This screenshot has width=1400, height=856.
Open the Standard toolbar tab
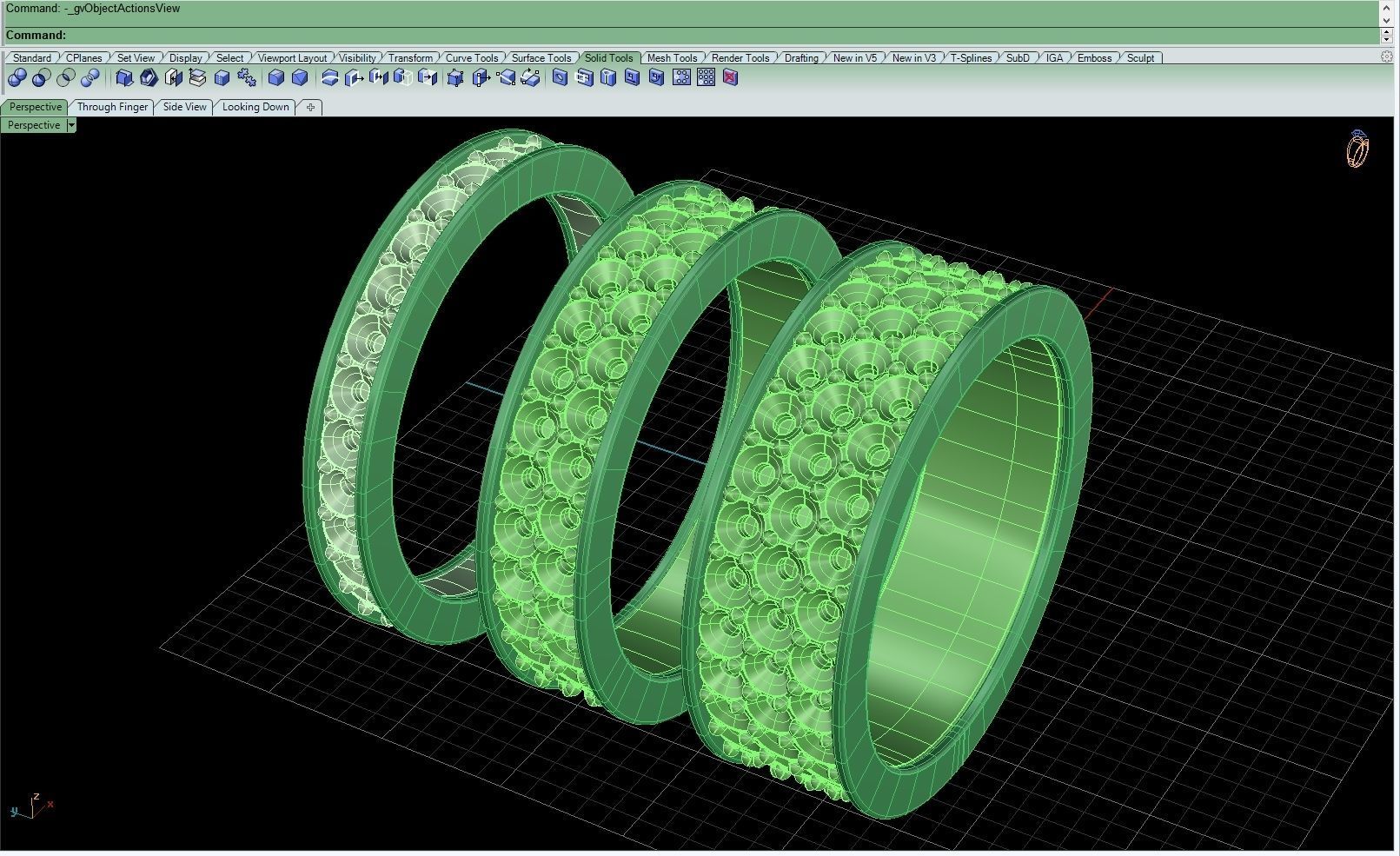(x=32, y=58)
